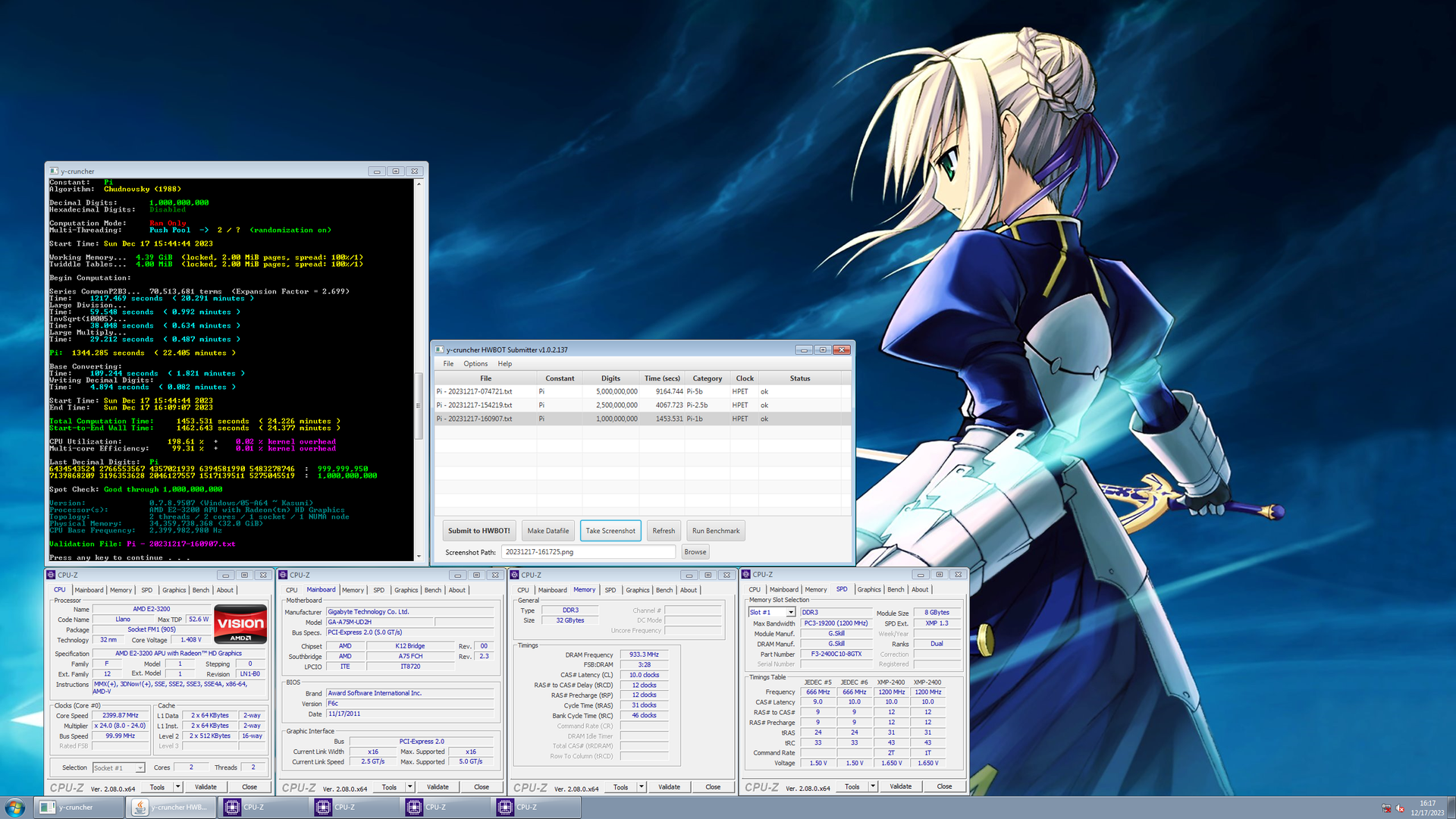Click title icon of CPU-Z Mainboard-tab window
Image resolution: width=1456 pixels, height=819 pixels.
tap(283, 575)
